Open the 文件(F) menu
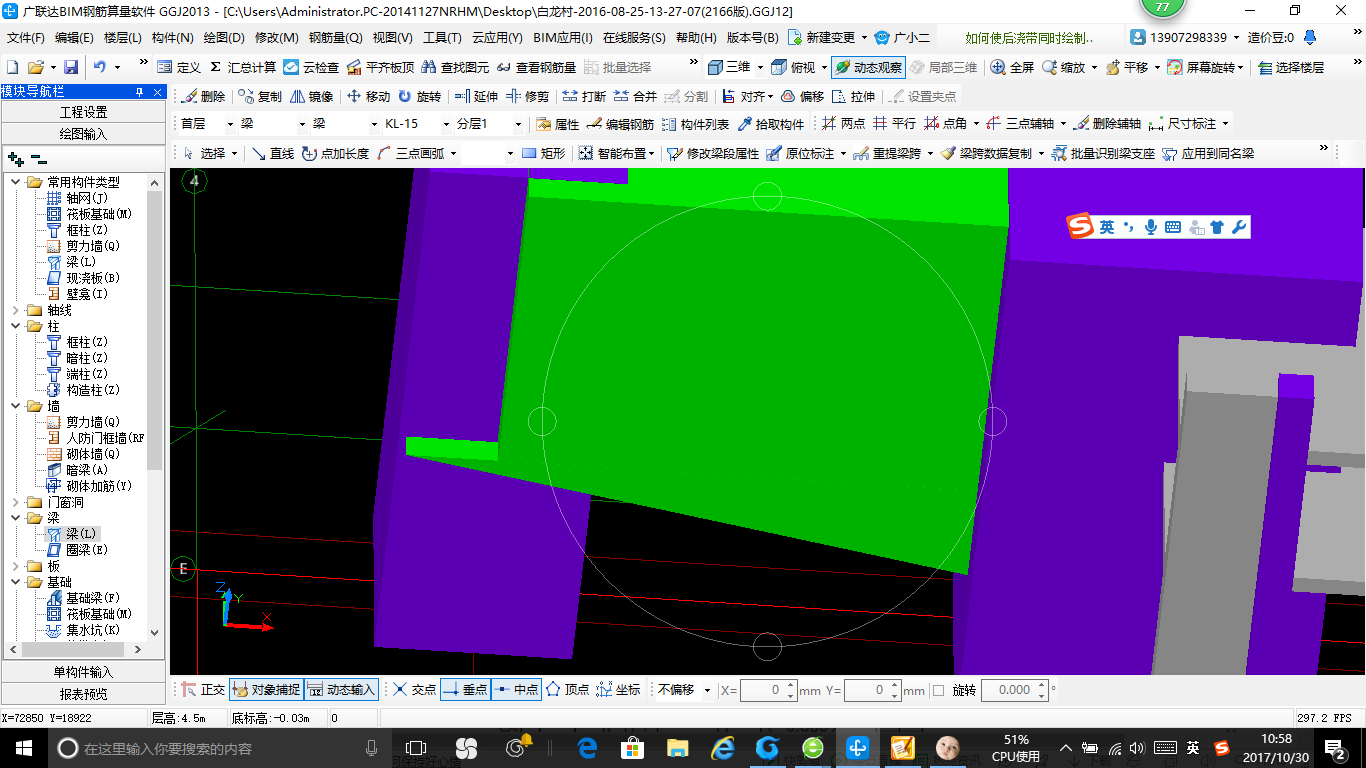The image size is (1366, 768). pos(26,37)
